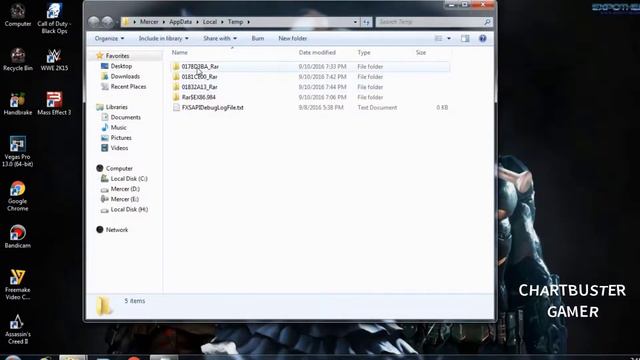640x360 pixels.
Task: Select the Freemake Video Converter icon
Action: click(18, 285)
